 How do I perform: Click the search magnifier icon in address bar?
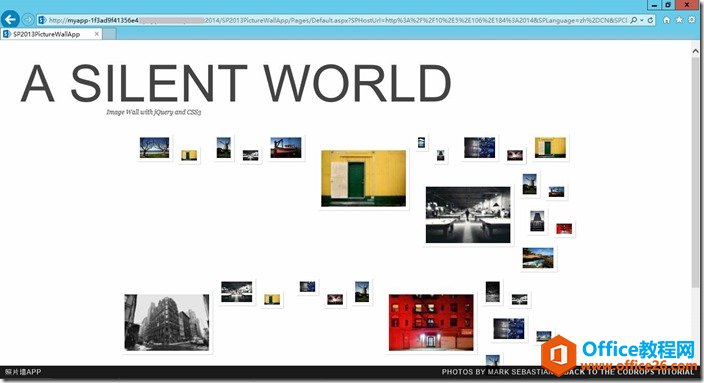[634, 20]
